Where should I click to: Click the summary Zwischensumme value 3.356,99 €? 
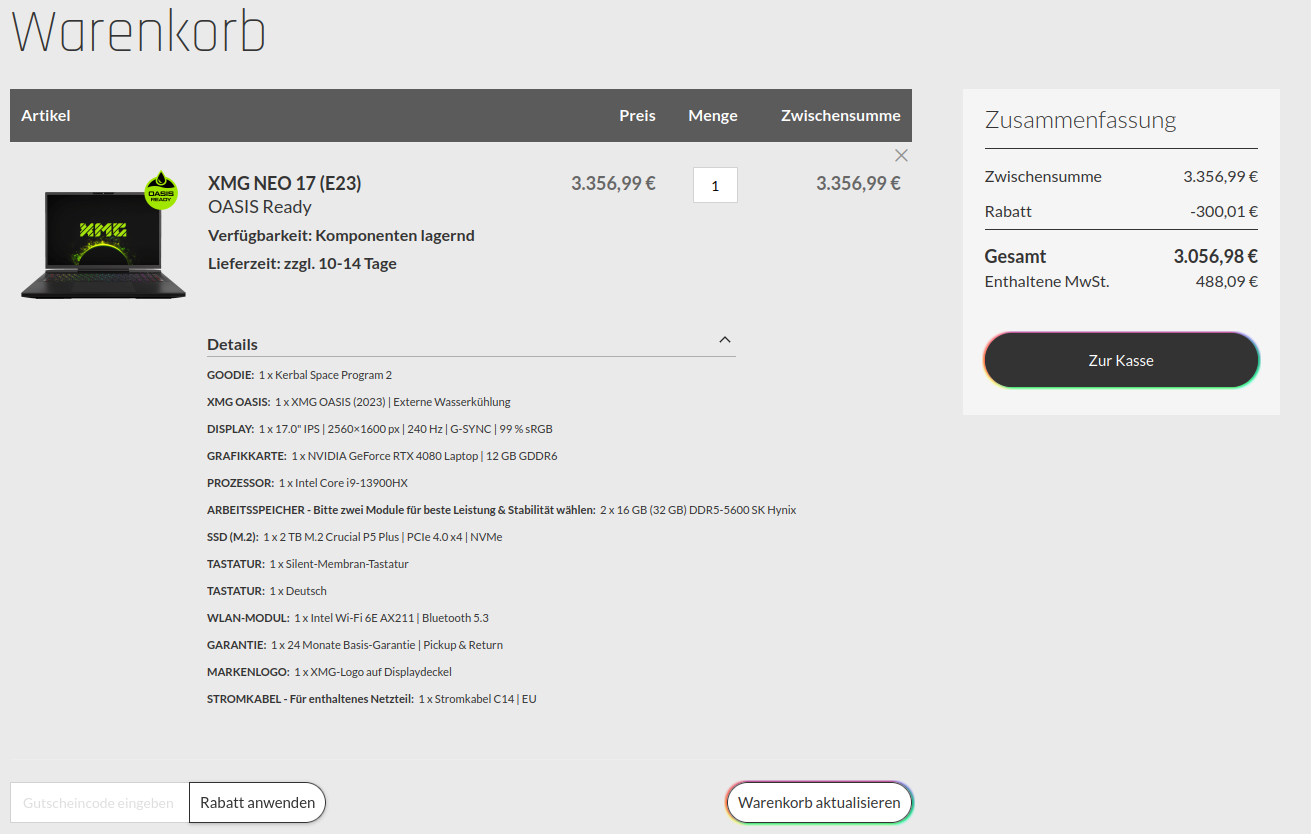pos(1220,176)
